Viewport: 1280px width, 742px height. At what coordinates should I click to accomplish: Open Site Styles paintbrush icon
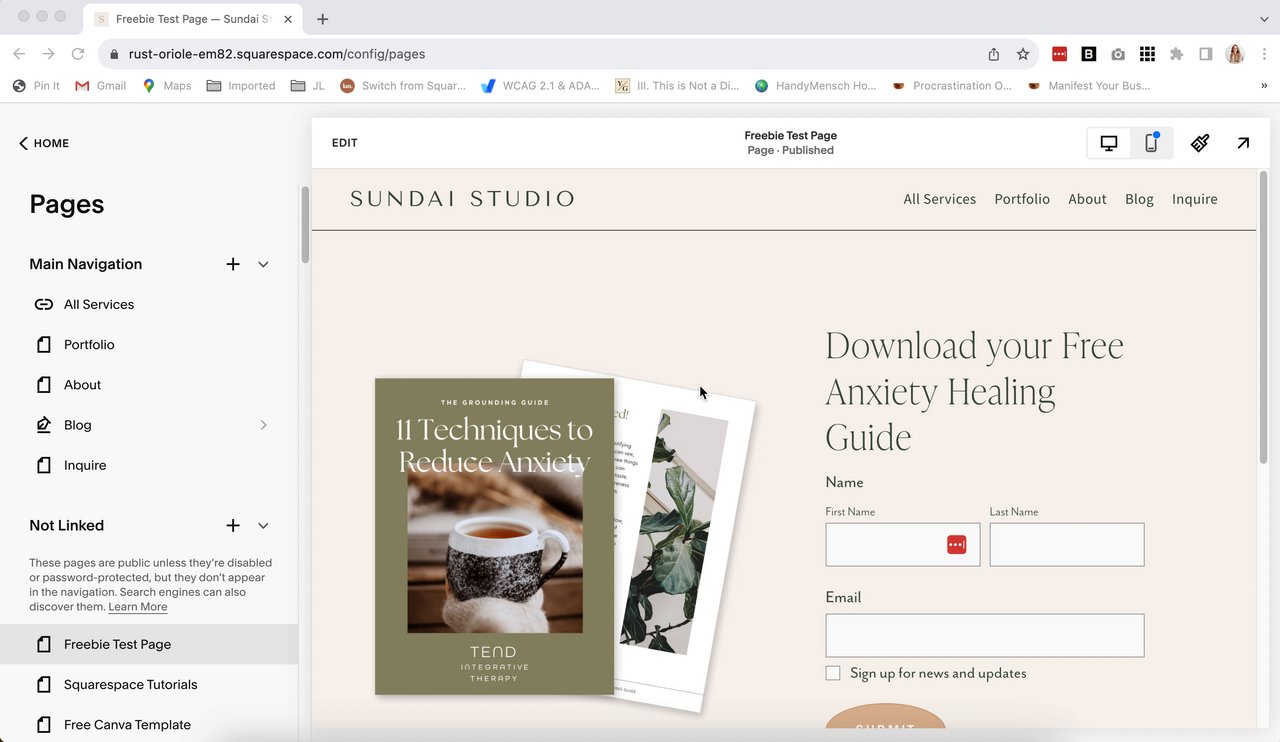tap(1200, 143)
